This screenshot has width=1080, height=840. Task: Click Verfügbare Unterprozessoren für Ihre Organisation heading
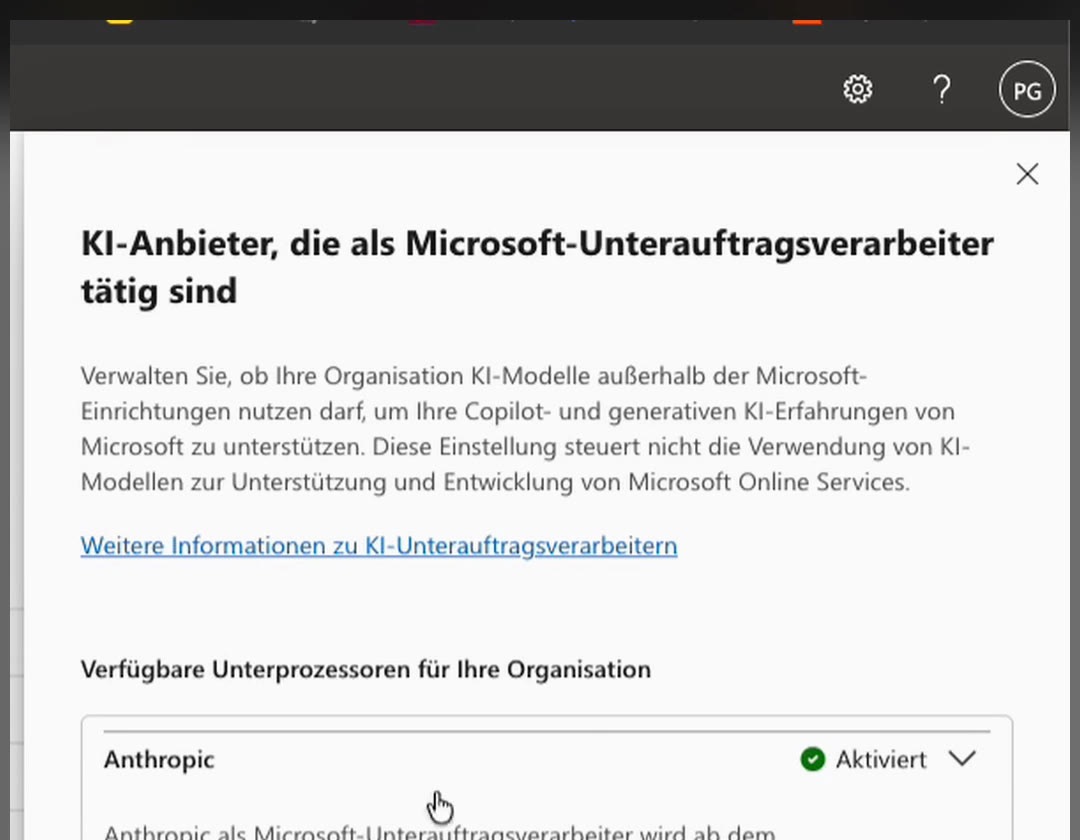[x=366, y=669]
